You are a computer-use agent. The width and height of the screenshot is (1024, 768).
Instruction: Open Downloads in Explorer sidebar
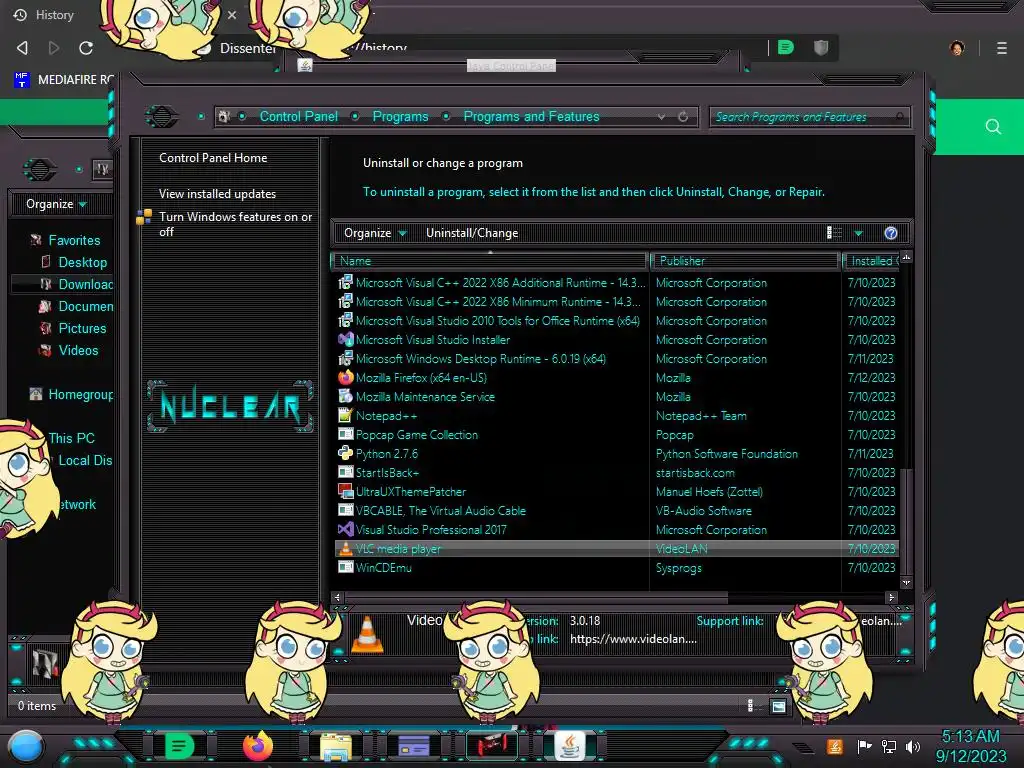tap(85, 284)
